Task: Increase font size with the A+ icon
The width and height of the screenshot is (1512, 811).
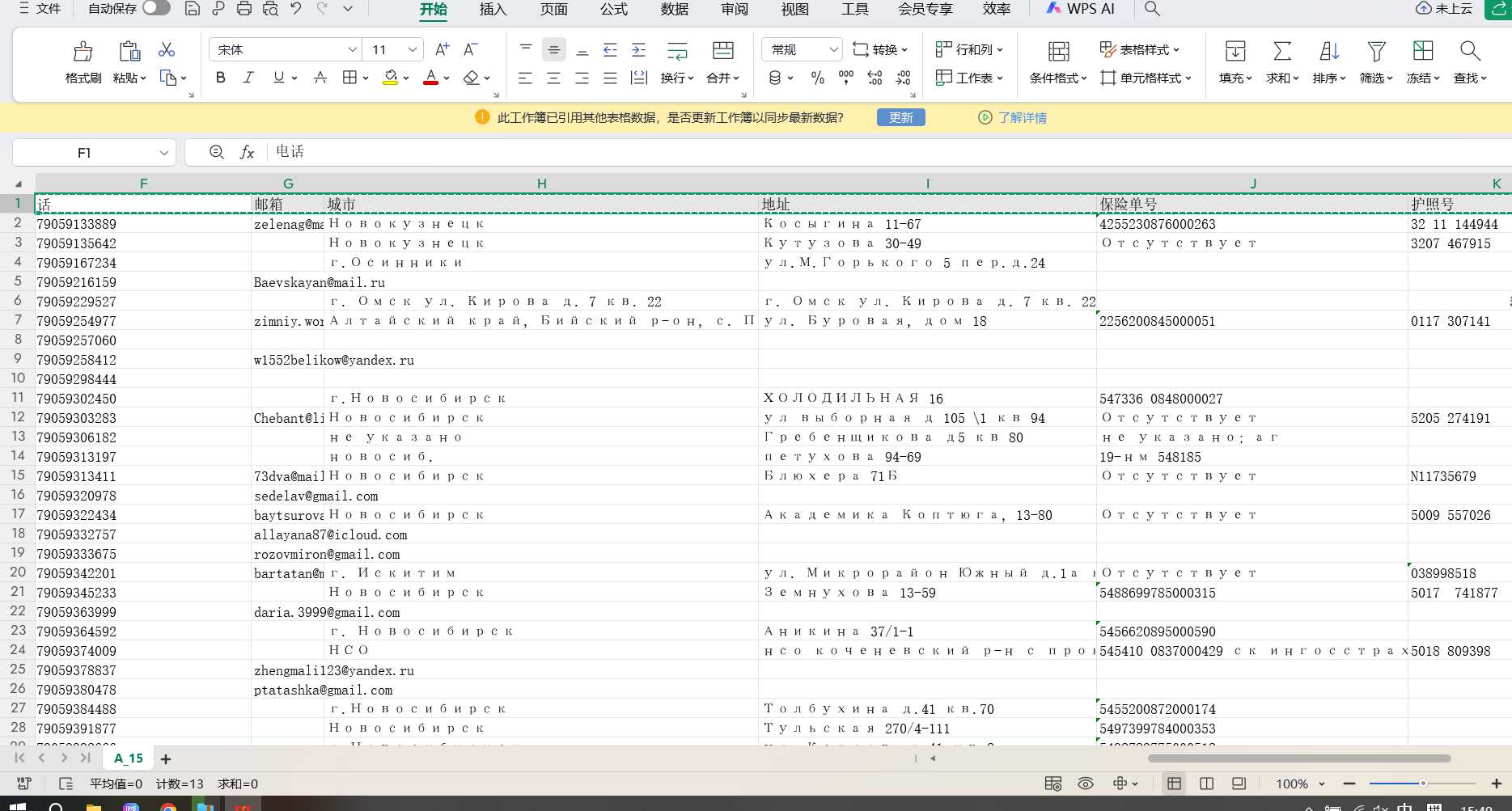Action: click(x=442, y=49)
